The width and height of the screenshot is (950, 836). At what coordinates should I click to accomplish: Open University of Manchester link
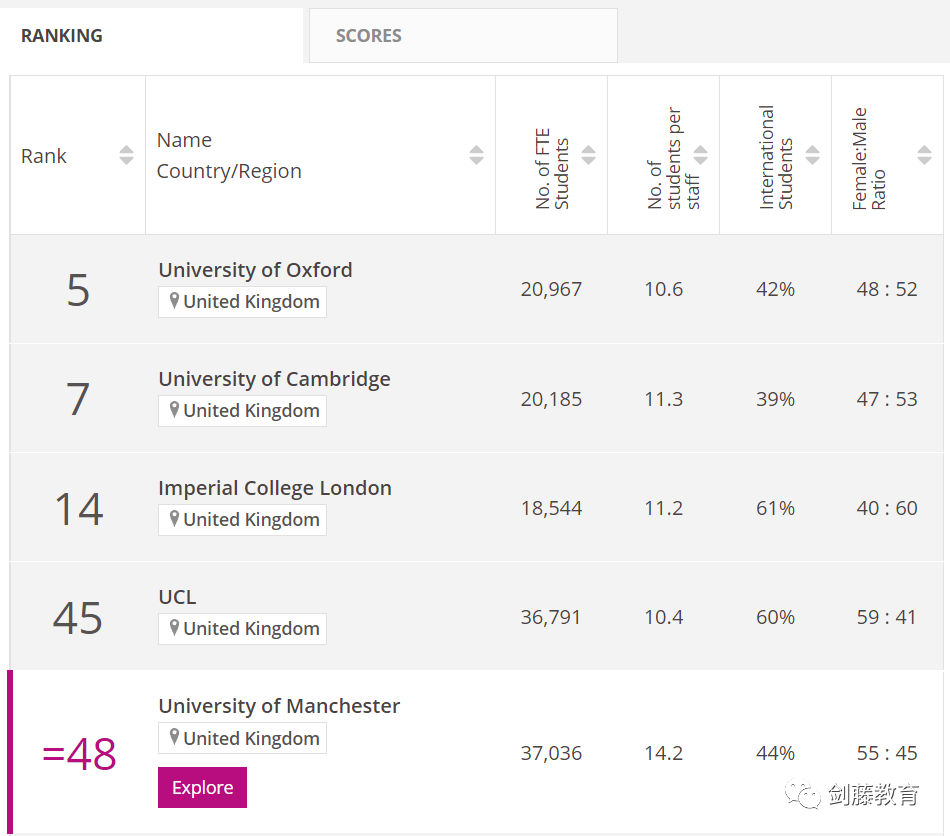point(279,706)
